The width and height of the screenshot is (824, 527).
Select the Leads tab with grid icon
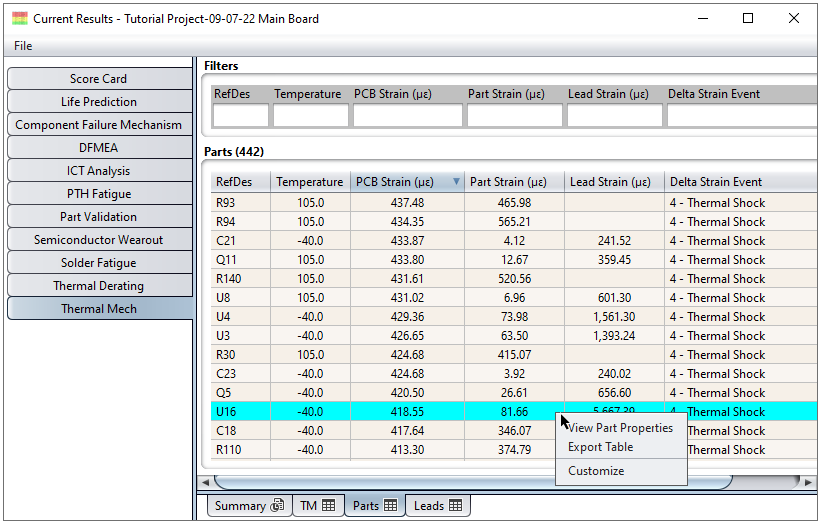(x=438, y=506)
